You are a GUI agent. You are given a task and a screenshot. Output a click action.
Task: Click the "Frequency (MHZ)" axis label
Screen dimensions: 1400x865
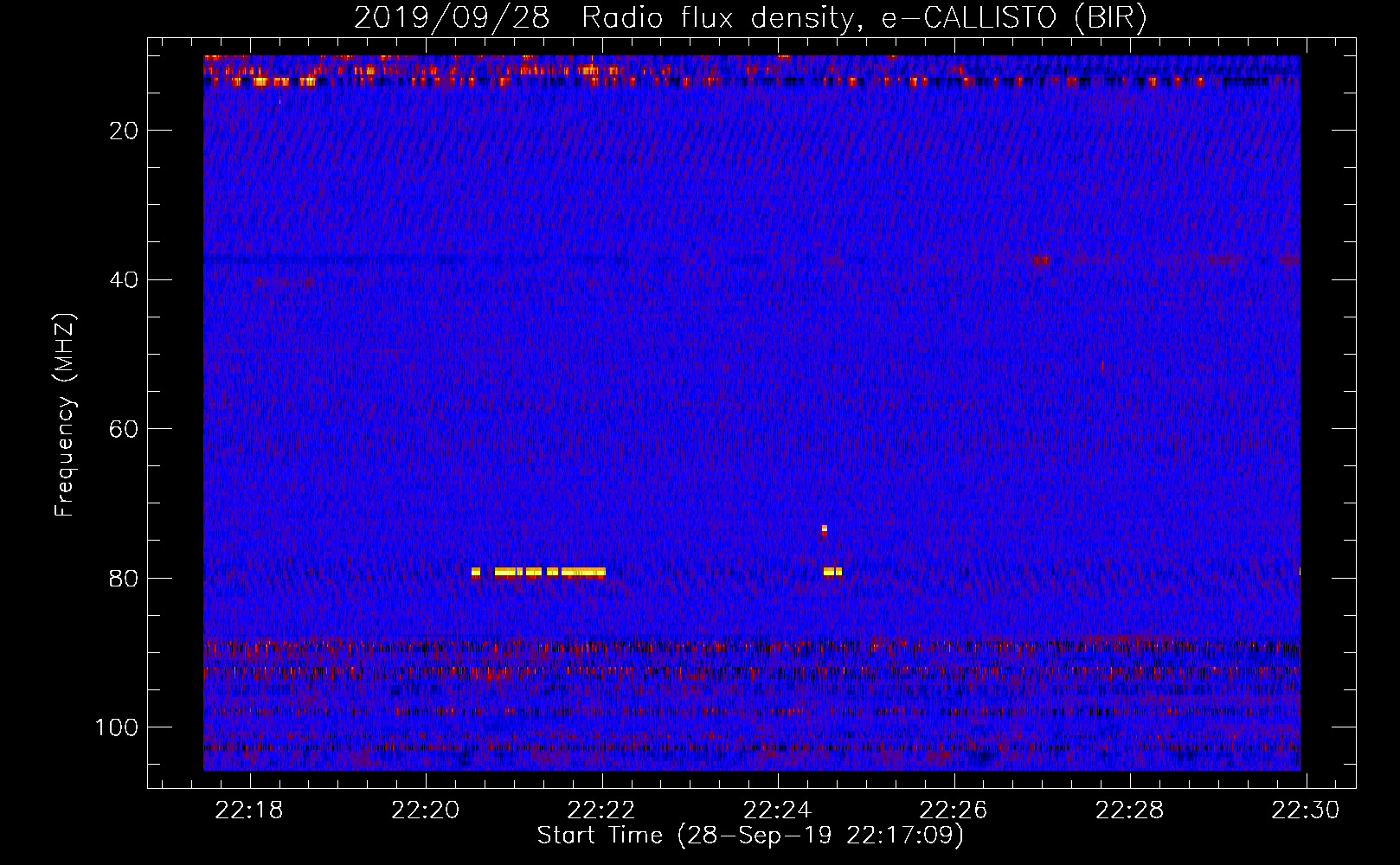pyautogui.click(x=65, y=414)
